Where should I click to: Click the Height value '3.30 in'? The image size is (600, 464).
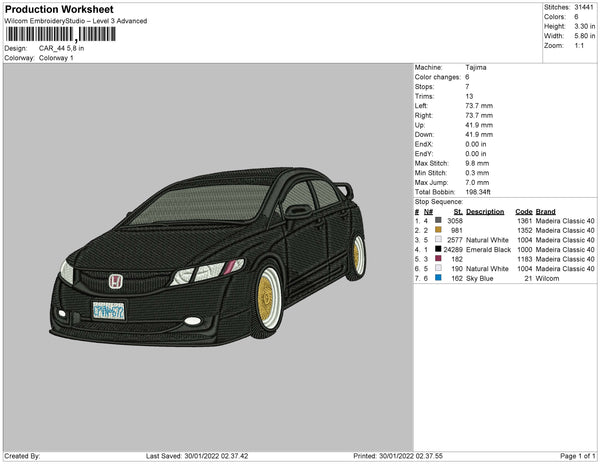click(x=584, y=26)
